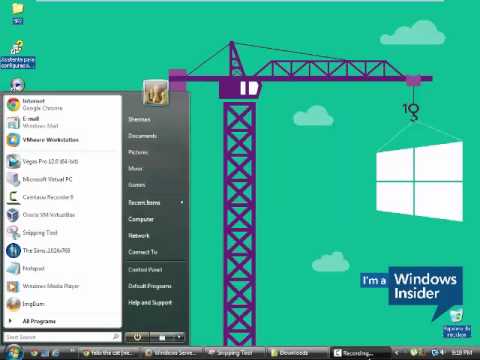
Task: Select the folder icon on desktop
Action: 17,13
